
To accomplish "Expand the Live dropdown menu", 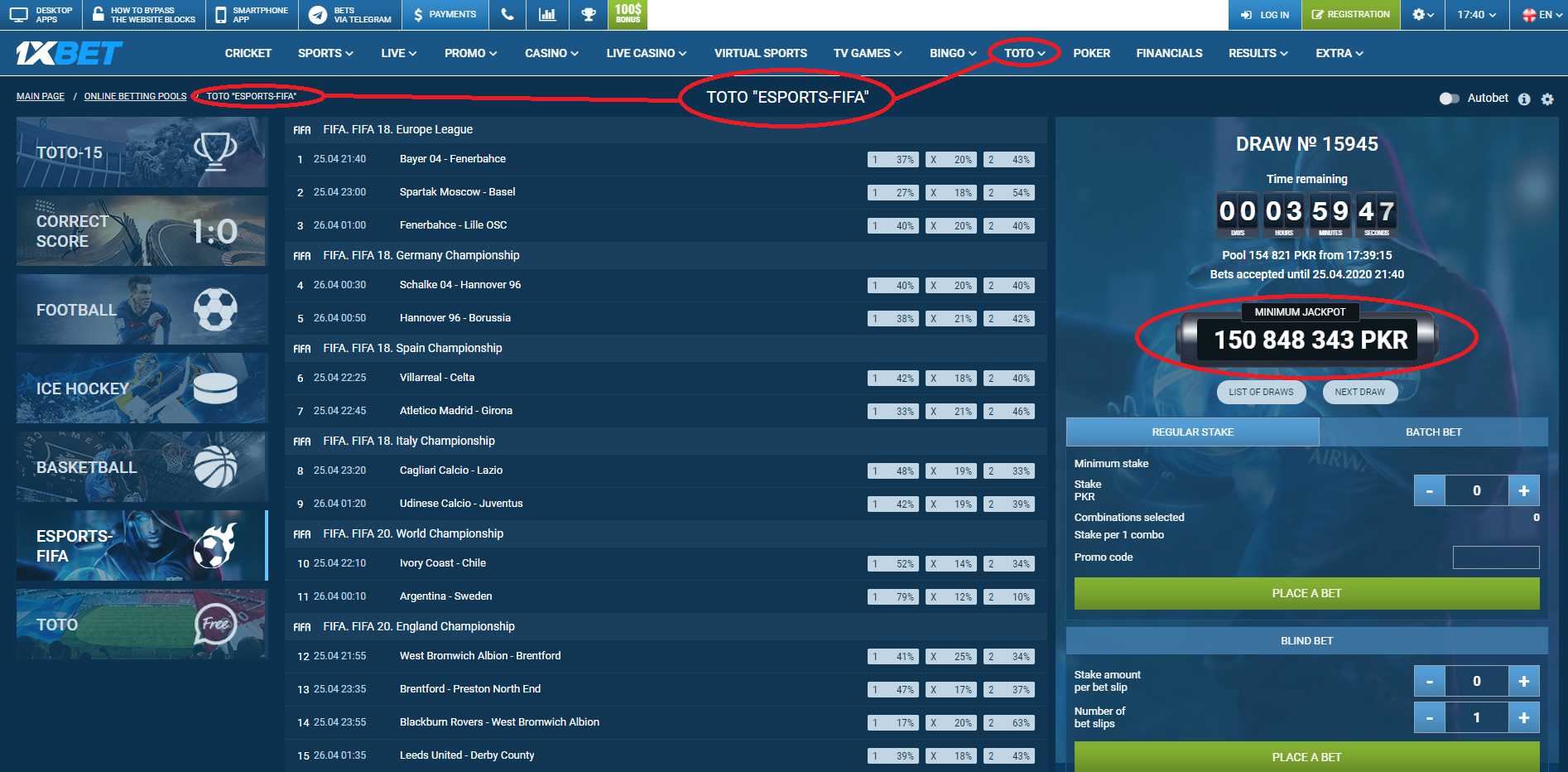I will pos(398,53).
